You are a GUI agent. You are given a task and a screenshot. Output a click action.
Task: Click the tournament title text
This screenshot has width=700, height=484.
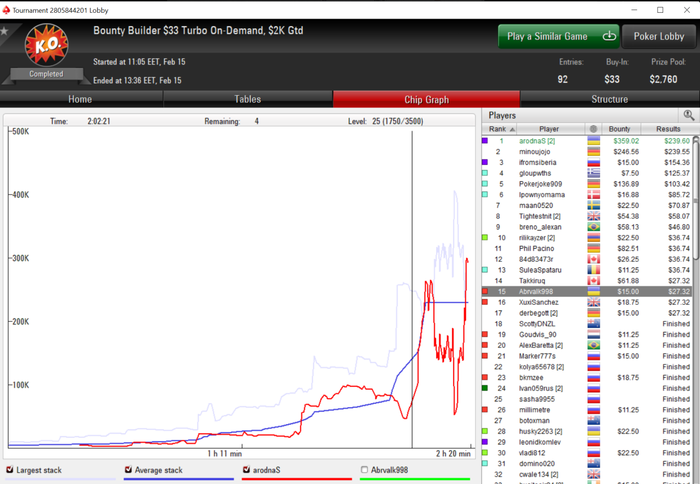tap(198, 31)
